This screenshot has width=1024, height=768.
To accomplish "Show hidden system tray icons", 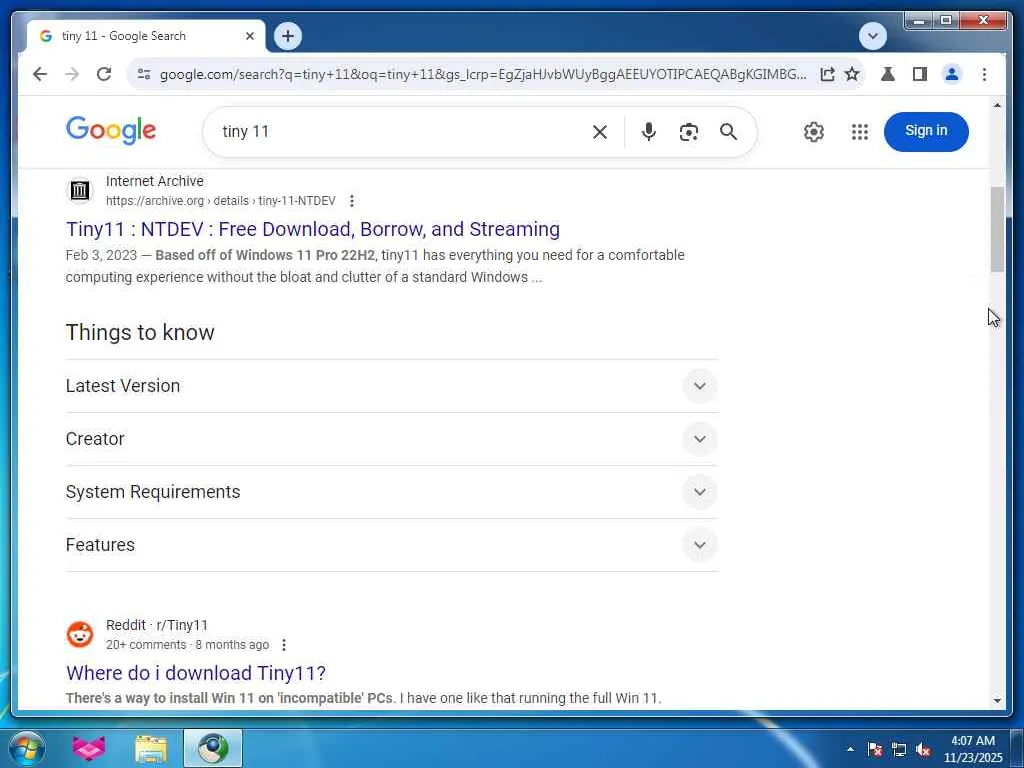I will tap(850, 749).
